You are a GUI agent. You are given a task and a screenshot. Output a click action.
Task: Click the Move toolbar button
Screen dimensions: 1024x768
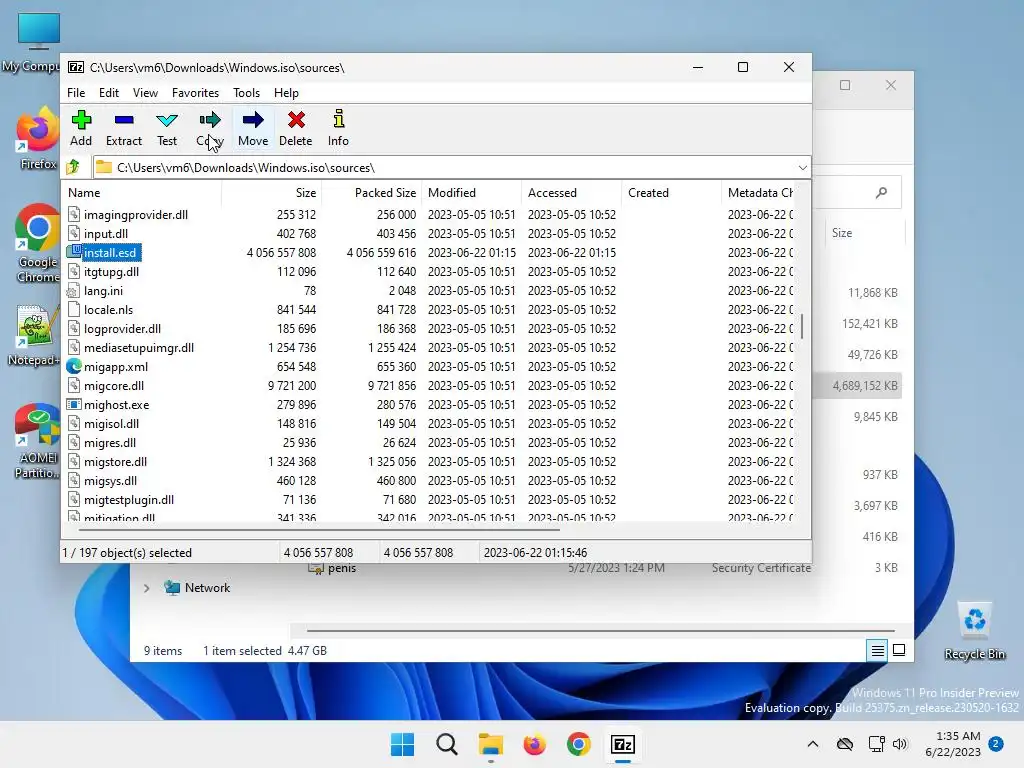click(x=253, y=128)
